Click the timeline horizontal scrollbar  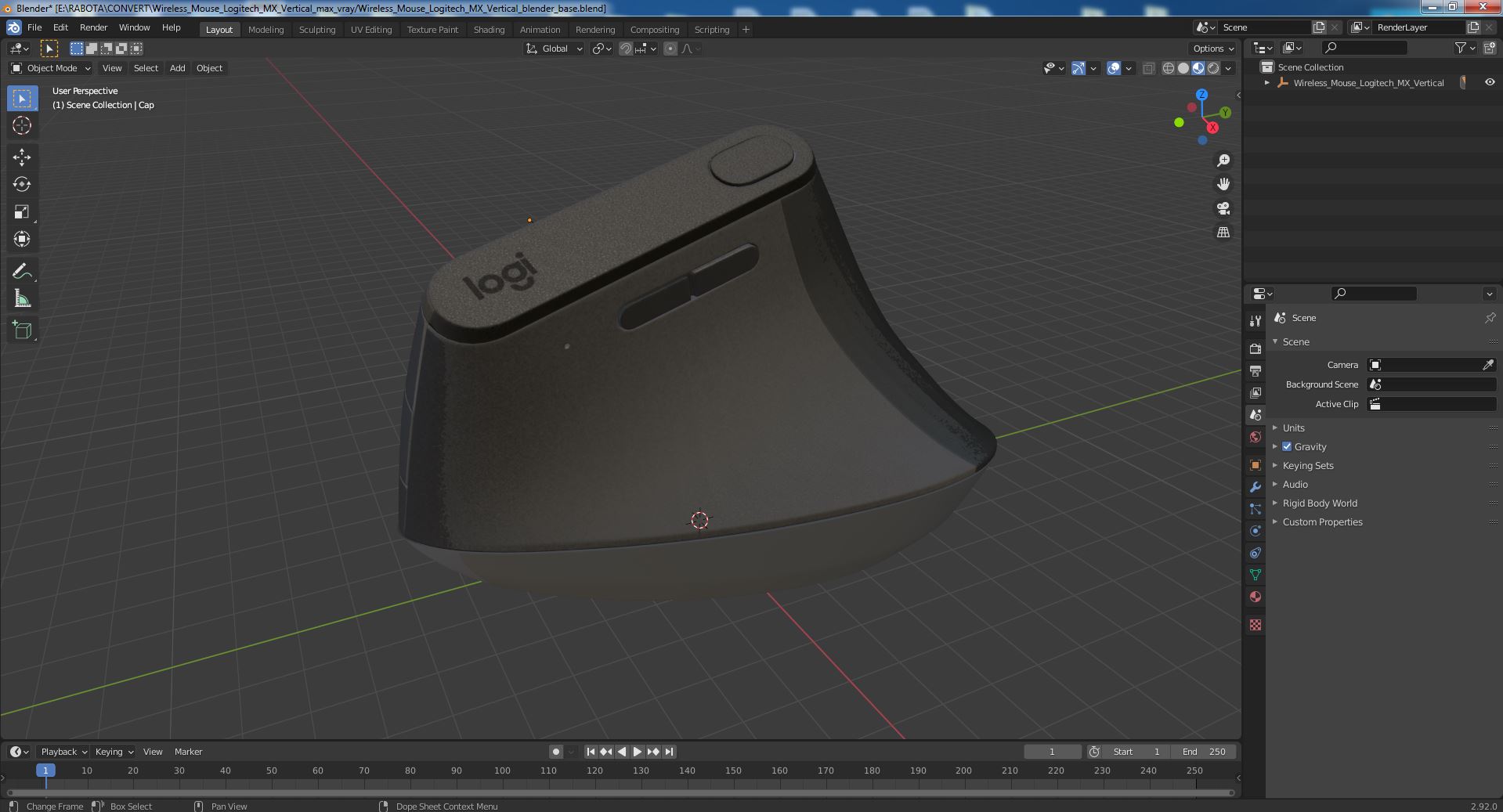point(620,792)
